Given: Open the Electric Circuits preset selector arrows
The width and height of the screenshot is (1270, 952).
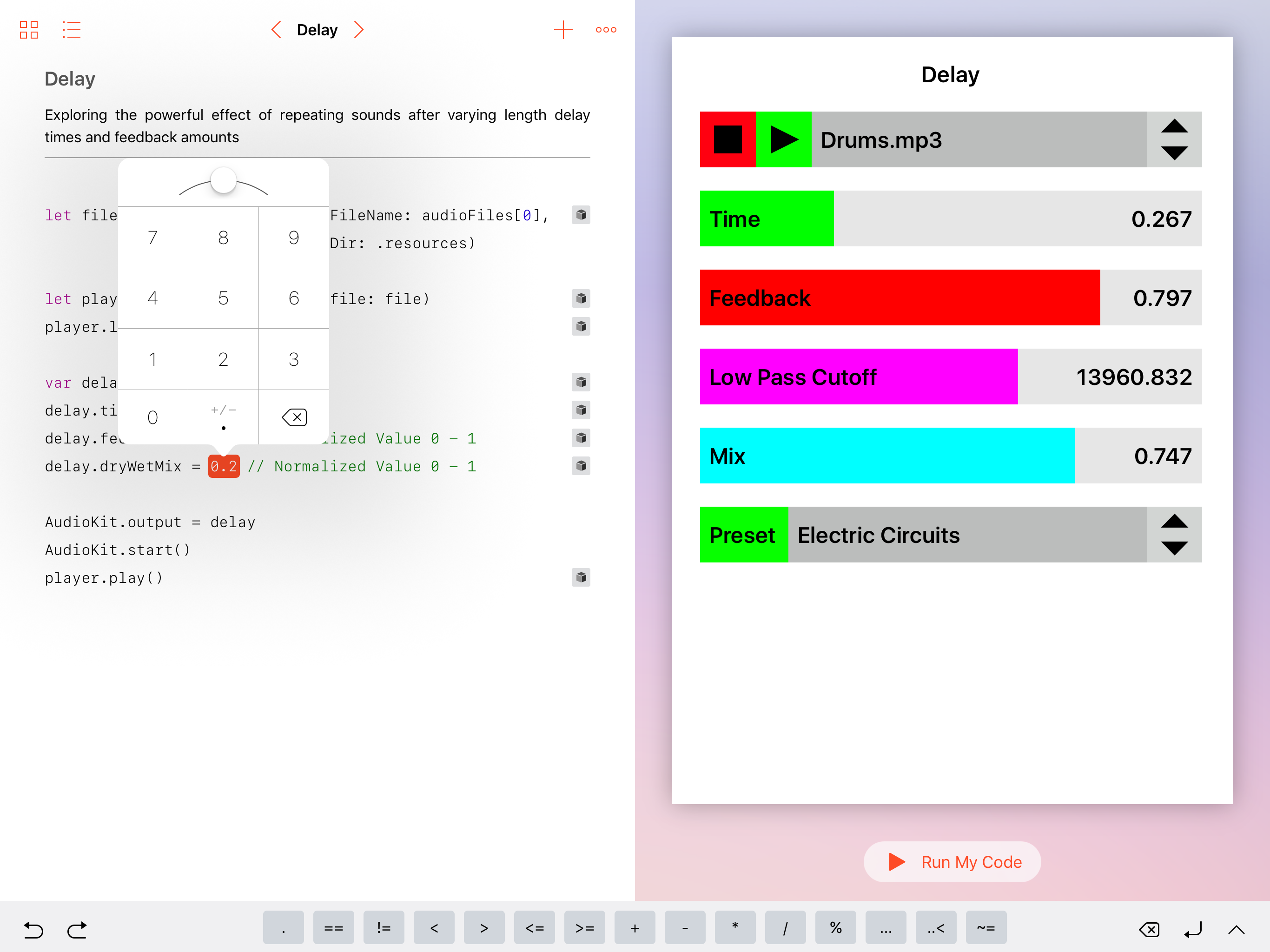Looking at the screenshot, I should pyautogui.click(x=1174, y=535).
